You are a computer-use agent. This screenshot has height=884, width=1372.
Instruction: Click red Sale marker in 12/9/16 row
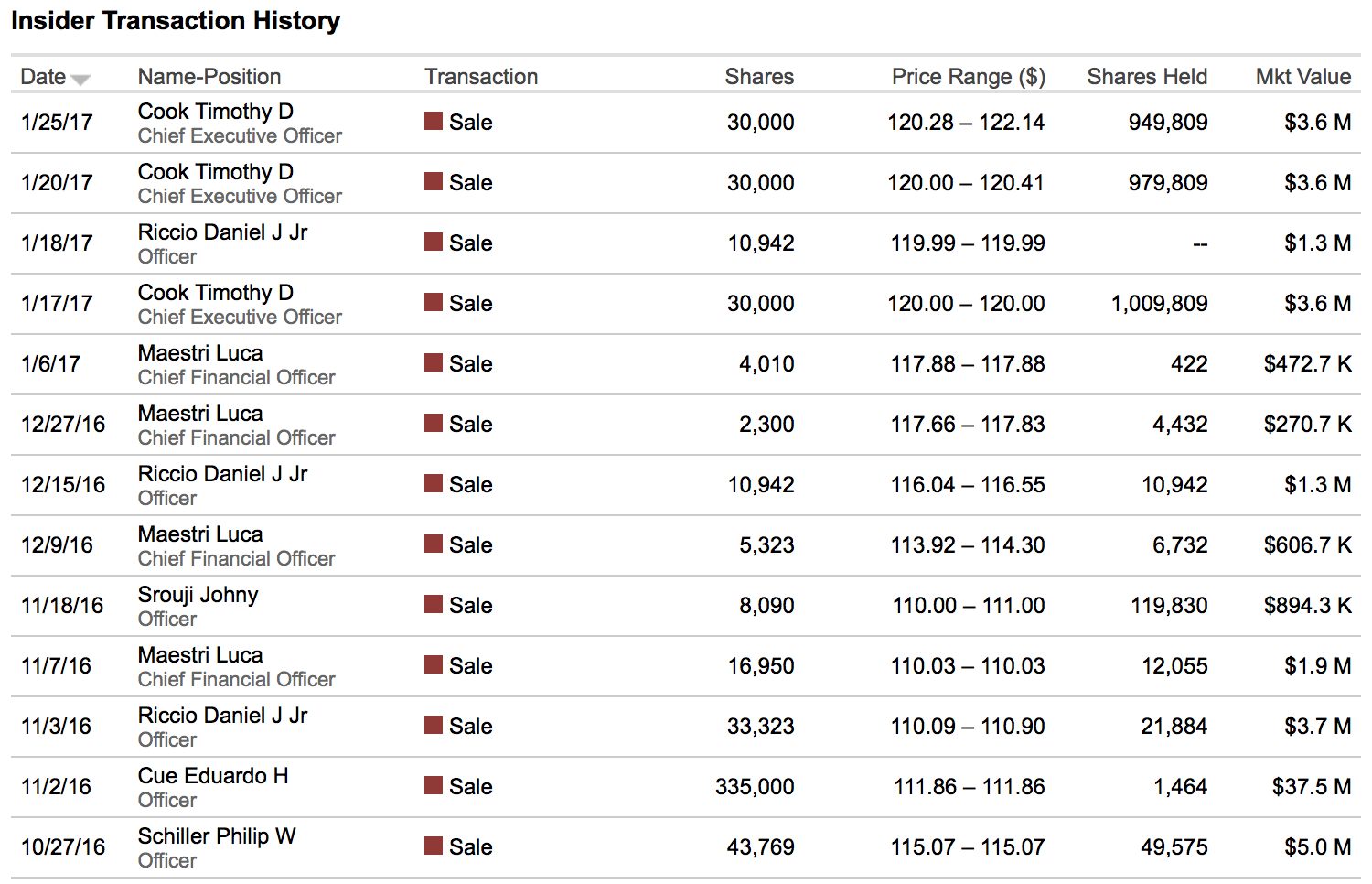(434, 544)
